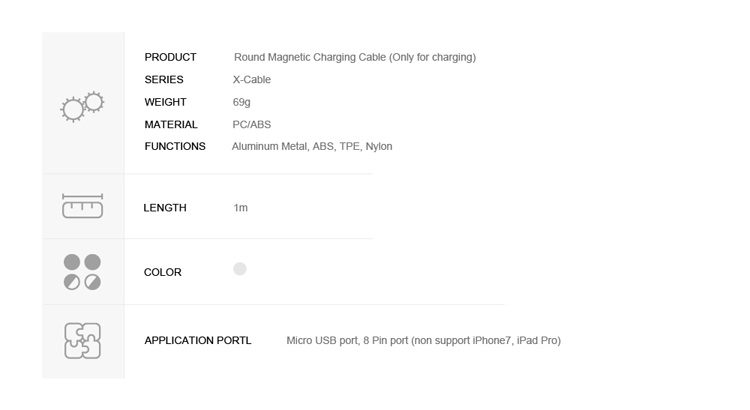The width and height of the screenshot is (750, 410).
Task: Click the MATERIAL label
Action: pyautogui.click(x=171, y=124)
